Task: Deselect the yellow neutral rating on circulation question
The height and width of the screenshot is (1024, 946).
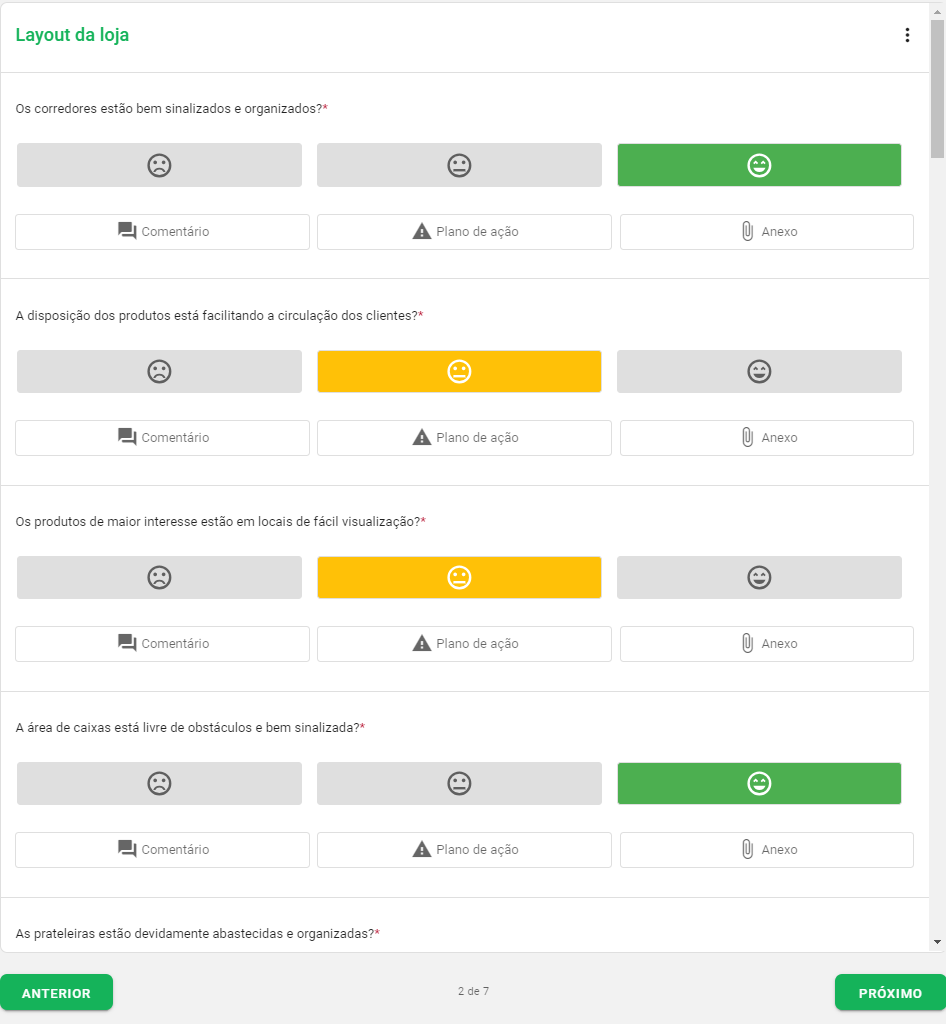Action: [458, 371]
